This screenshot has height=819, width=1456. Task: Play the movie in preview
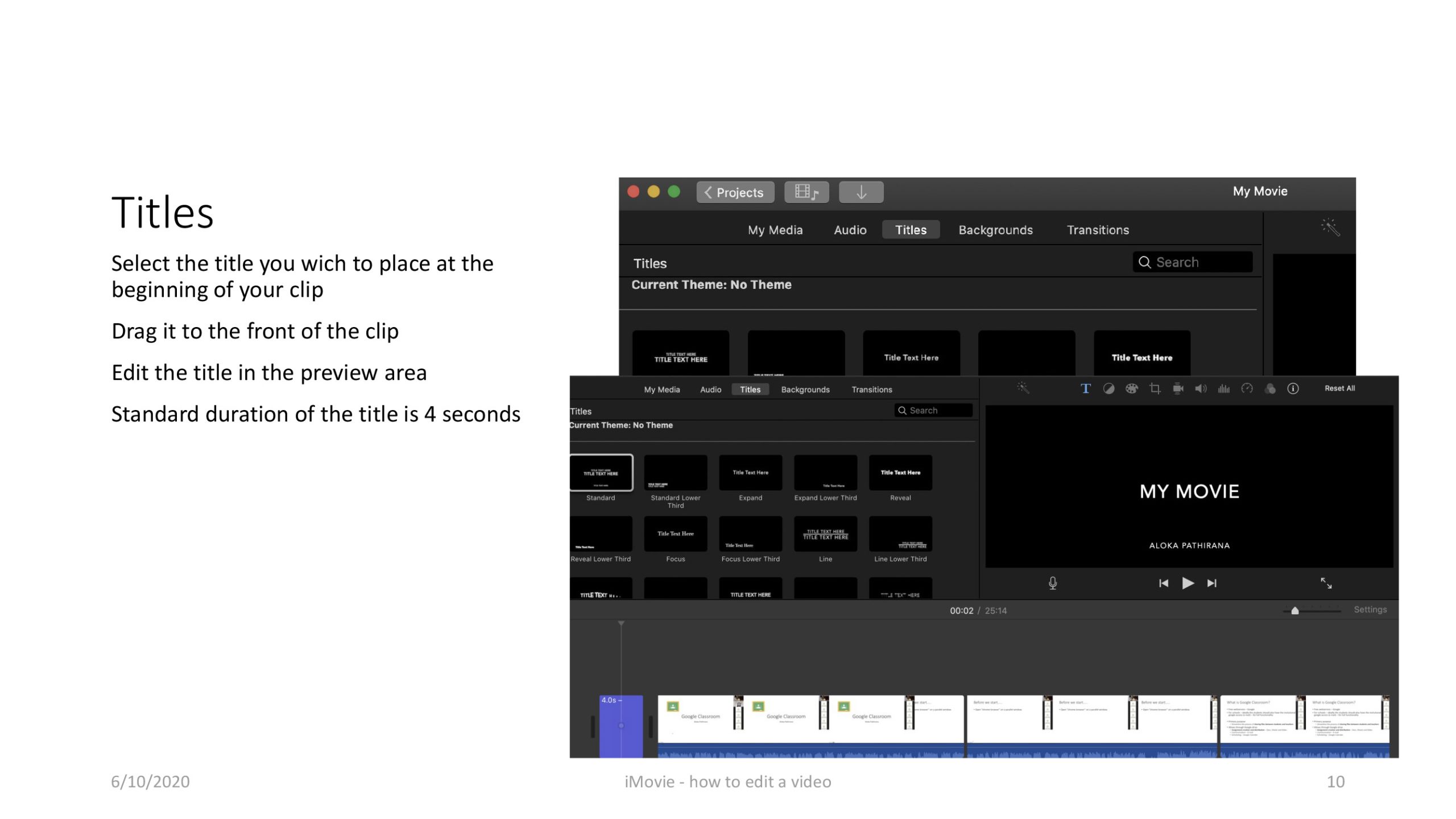[x=1188, y=583]
